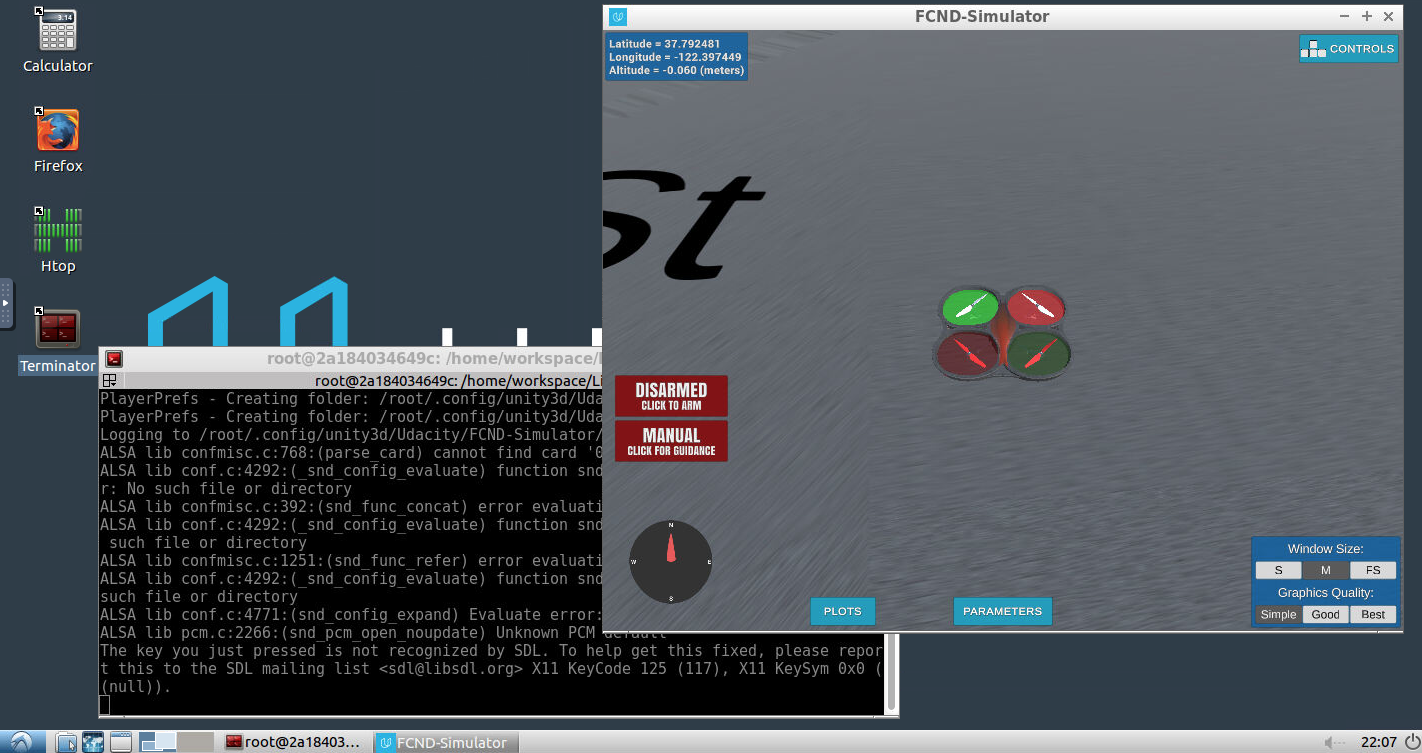Click the Terminator vertical scrollbar
Screen dimensions: 1422x753
pos(892,673)
